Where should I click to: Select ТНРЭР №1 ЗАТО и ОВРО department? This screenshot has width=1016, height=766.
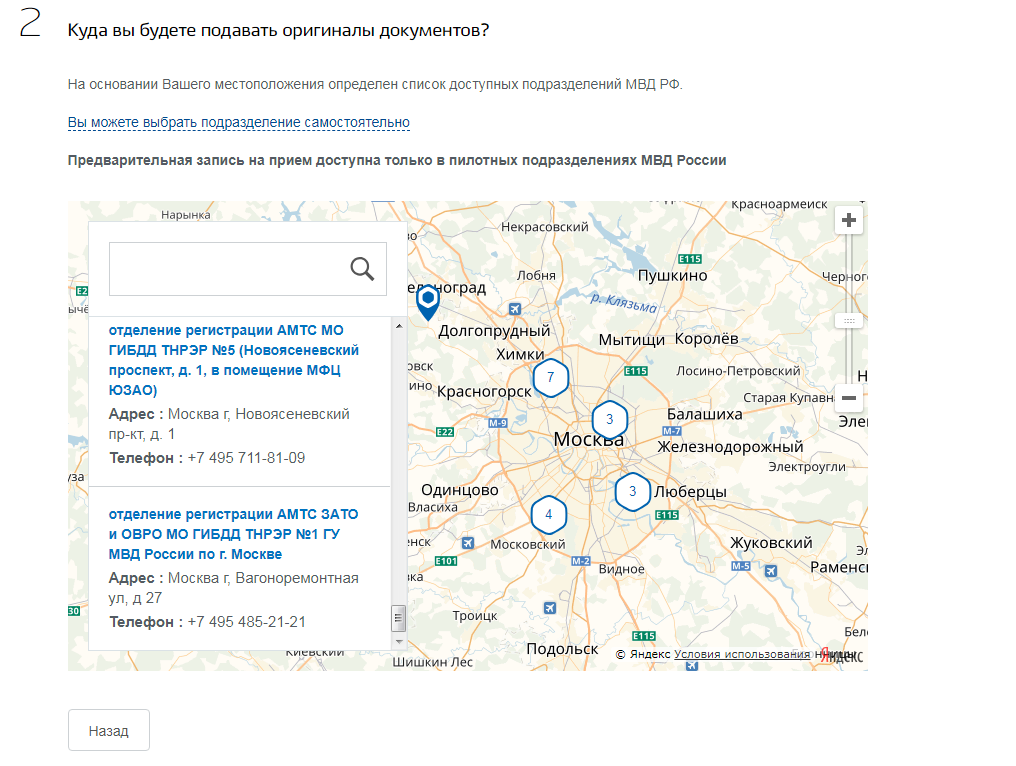click(233, 534)
